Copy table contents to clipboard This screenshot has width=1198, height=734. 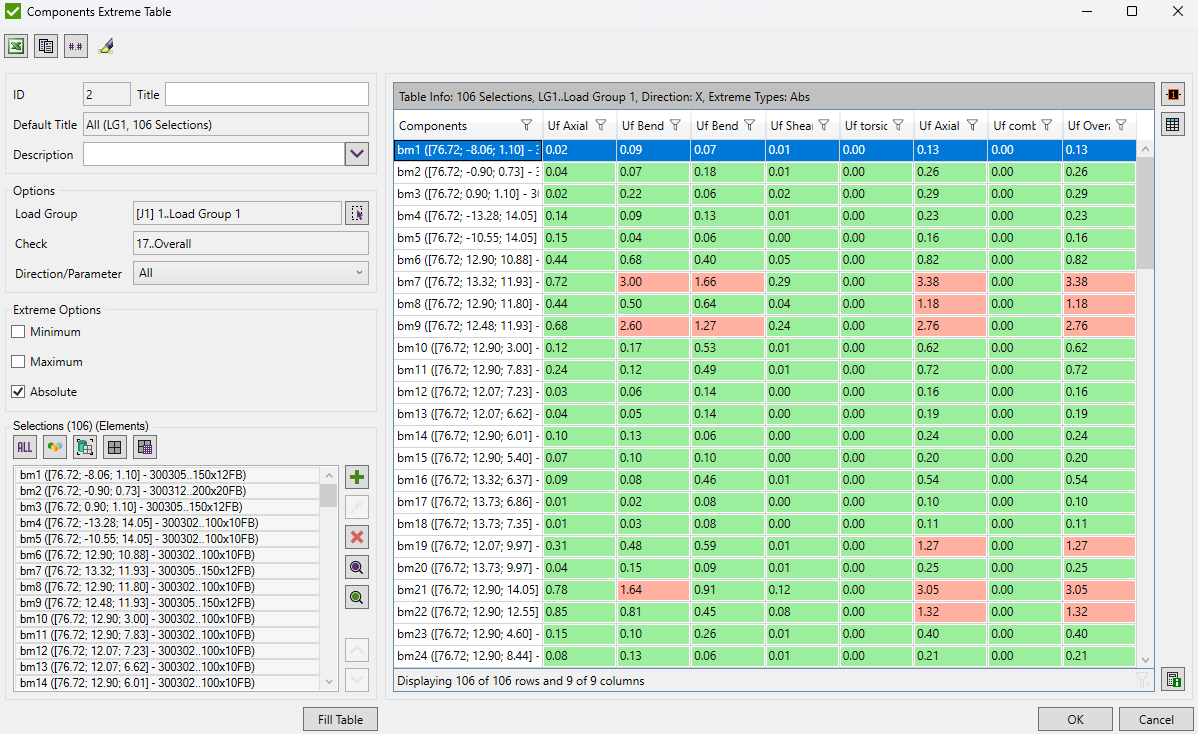tap(45, 46)
